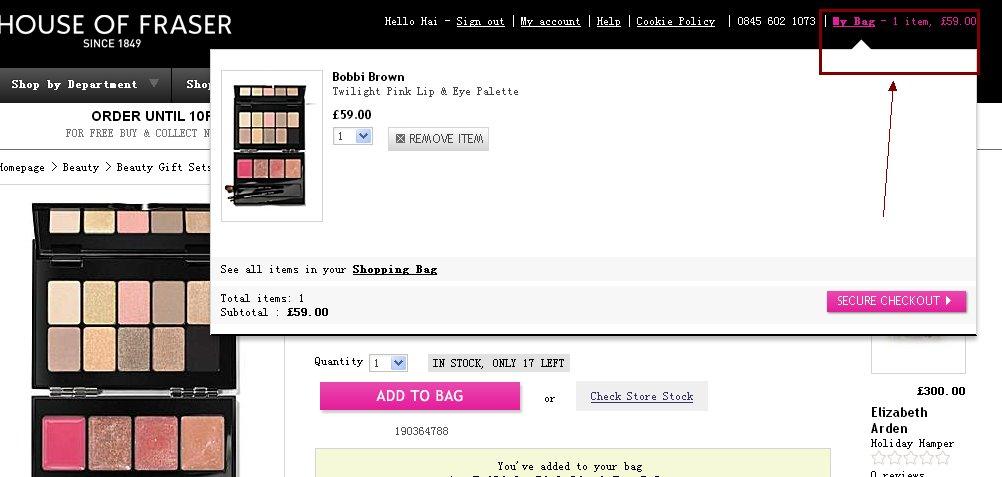Click the large palette product image
The width and height of the screenshot is (1002, 477).
[x=121, y=340]
